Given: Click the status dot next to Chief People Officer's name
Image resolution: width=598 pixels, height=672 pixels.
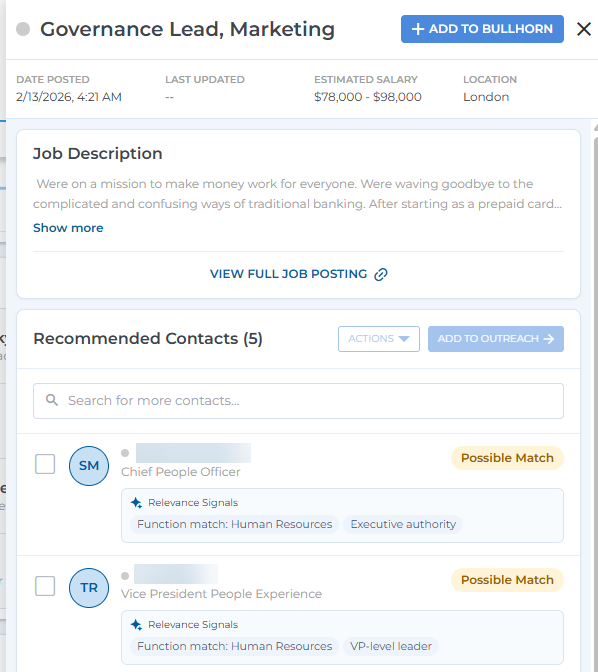Looking at the screenshot, I should click(x=125, y=453).
